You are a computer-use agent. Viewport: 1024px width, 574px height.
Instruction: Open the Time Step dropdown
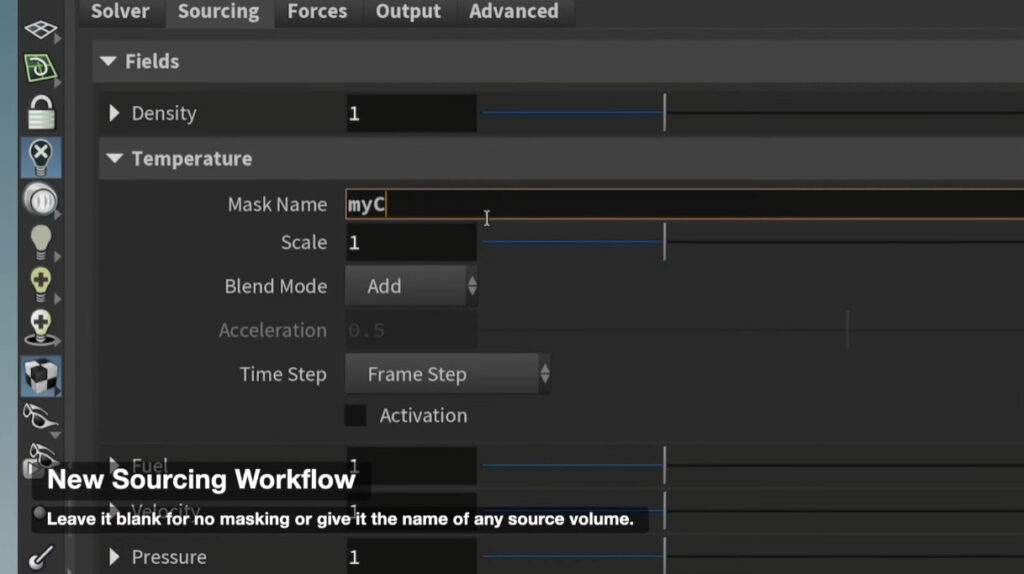(x=447, y=375)
